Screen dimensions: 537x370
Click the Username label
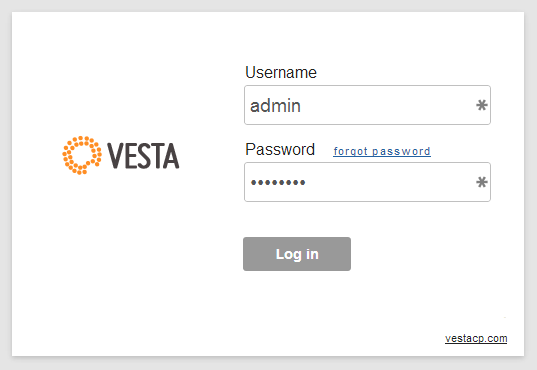click(x=281, y=72)
